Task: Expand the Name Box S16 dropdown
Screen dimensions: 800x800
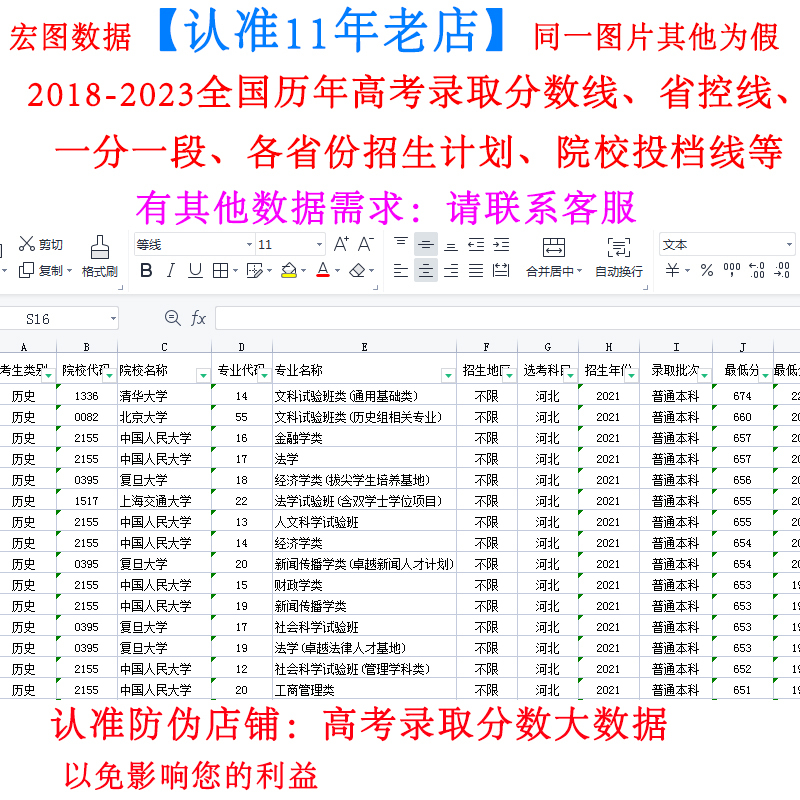Action: (113, 319)
